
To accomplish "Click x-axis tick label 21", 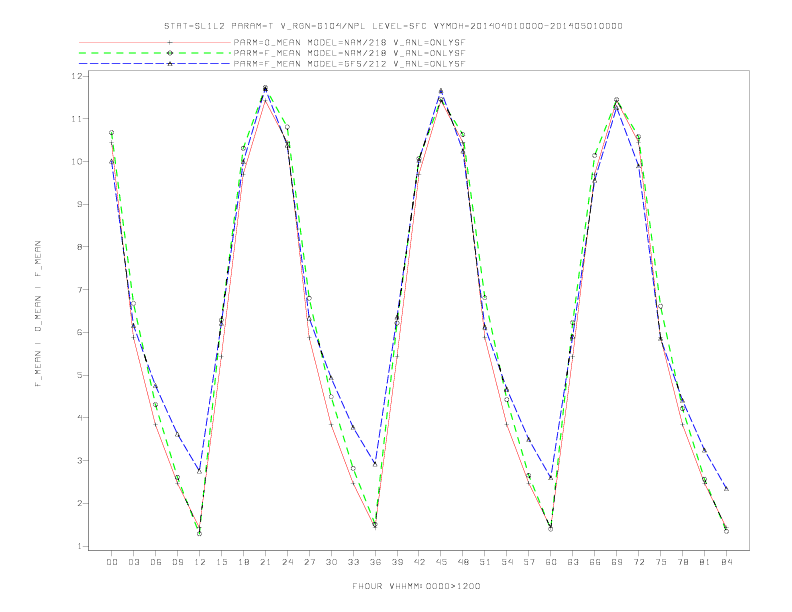I will click(x=265, y=562).
